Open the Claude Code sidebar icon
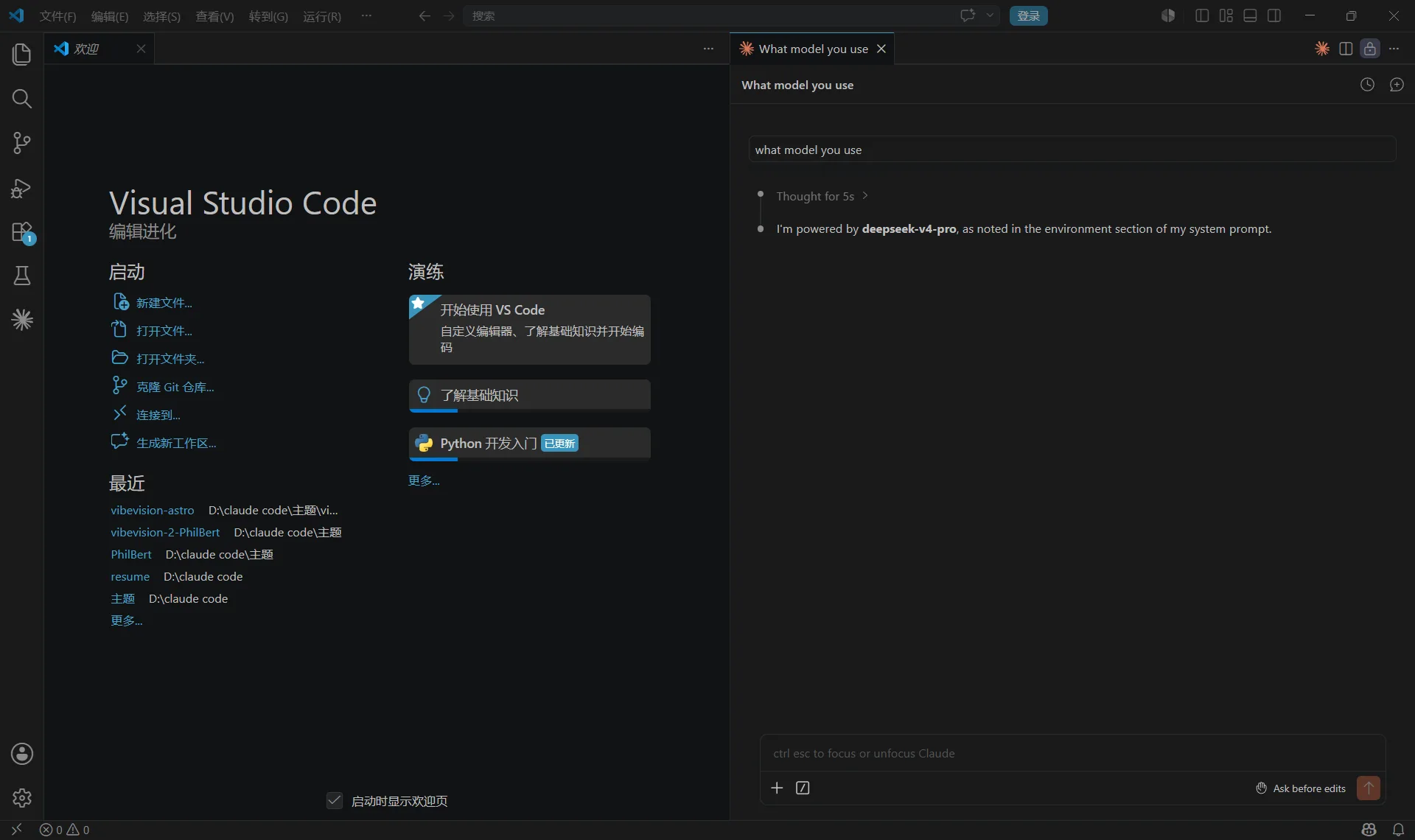 (22, 320)
